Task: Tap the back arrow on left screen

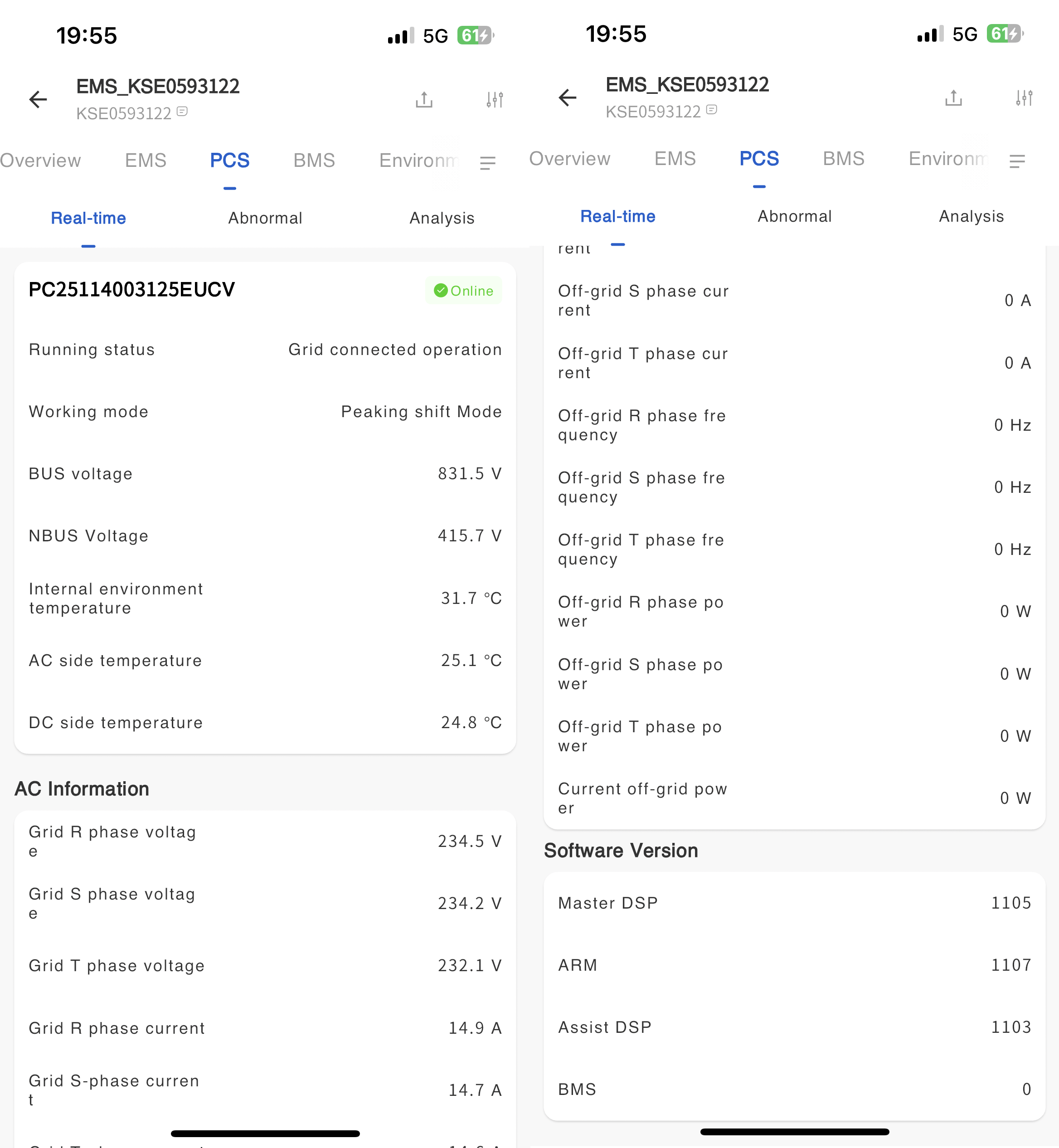Action: coord(38,100)
